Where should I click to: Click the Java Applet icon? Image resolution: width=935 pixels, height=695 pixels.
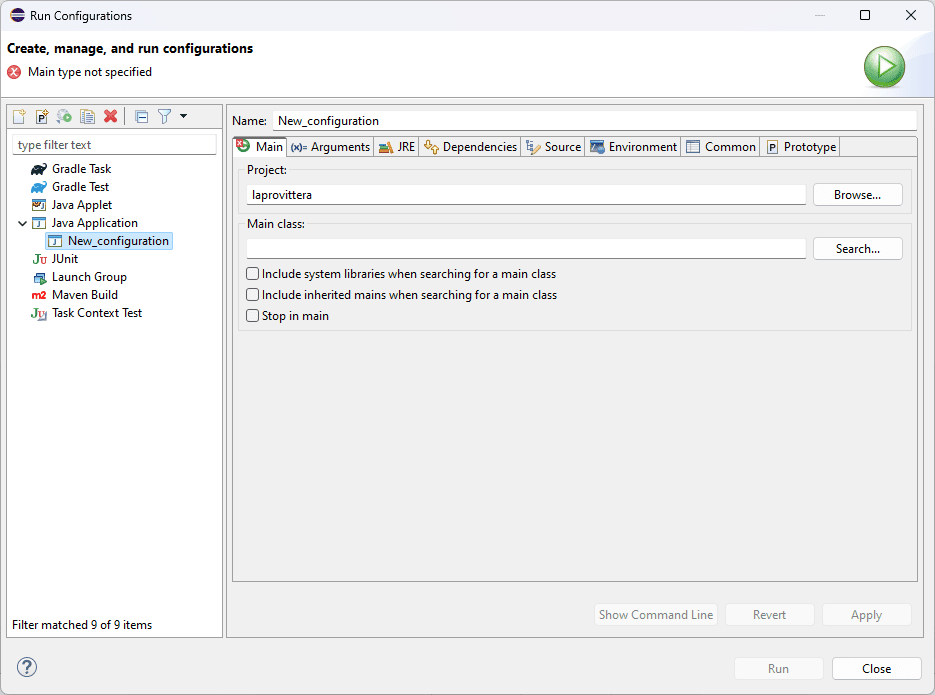click(39, 205)
